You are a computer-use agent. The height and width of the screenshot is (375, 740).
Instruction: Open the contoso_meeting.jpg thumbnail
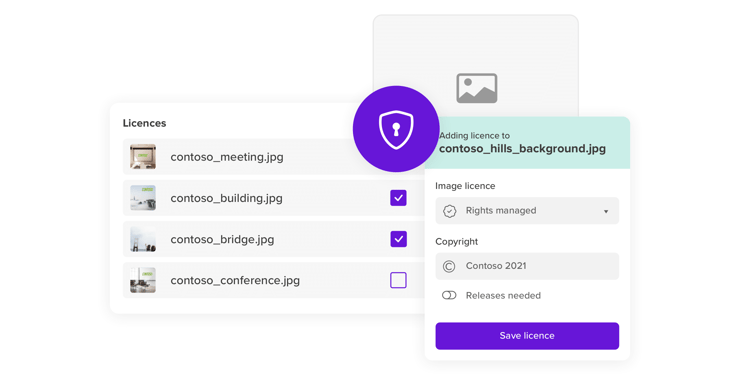143,157
